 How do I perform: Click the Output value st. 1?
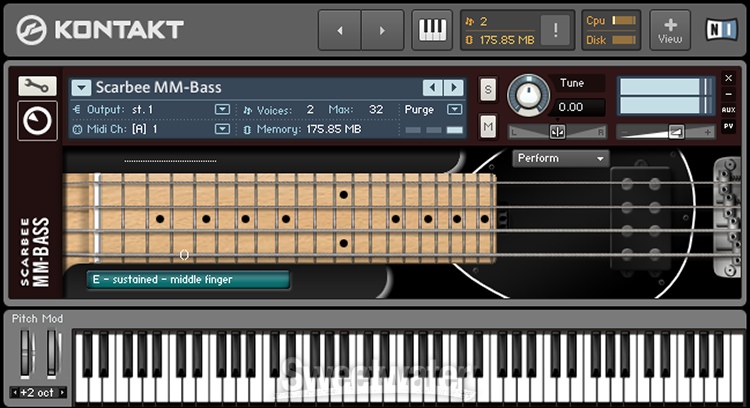tap(142, 110)
